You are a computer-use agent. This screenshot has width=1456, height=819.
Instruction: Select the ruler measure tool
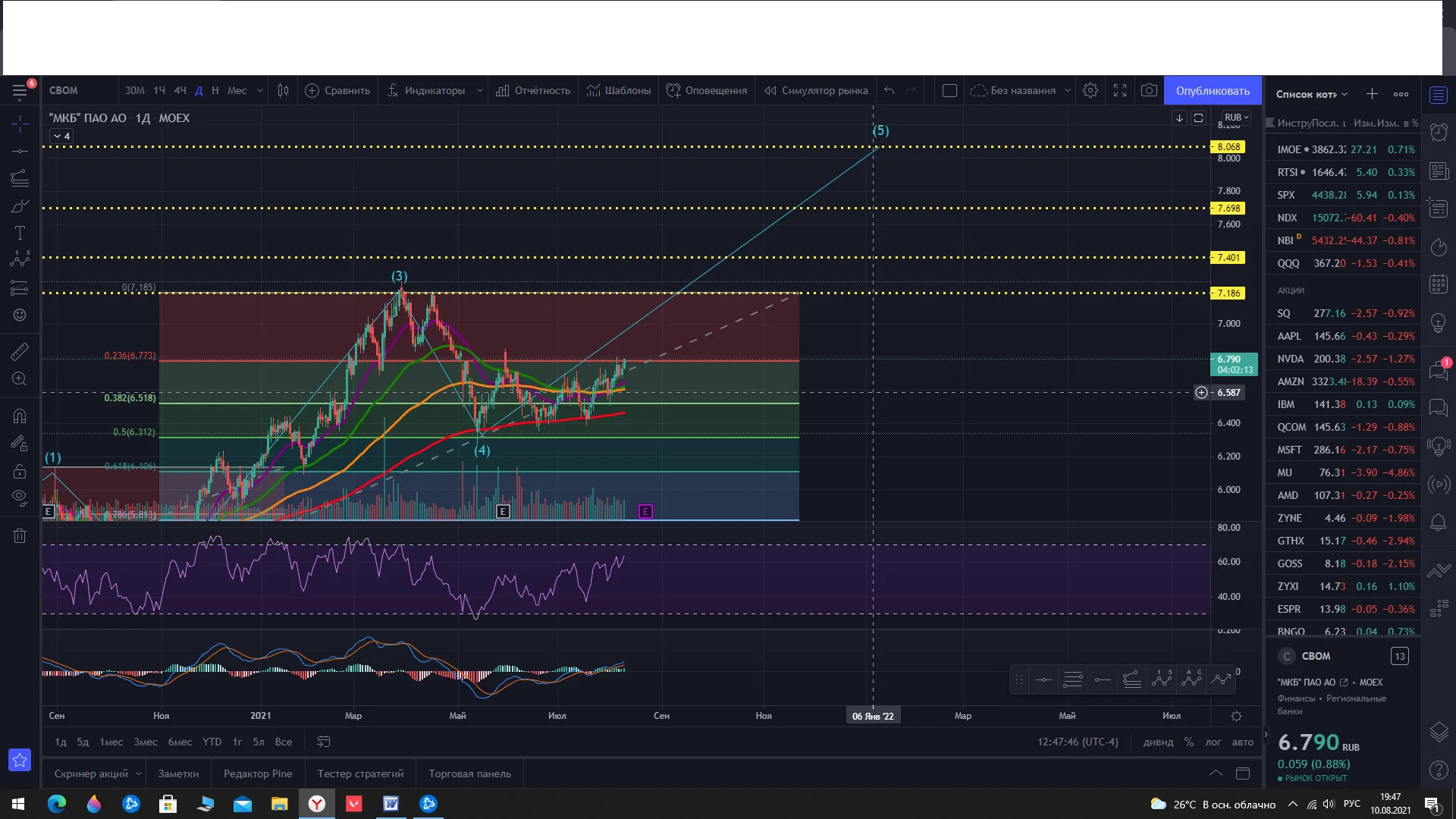tap(20, 351)
